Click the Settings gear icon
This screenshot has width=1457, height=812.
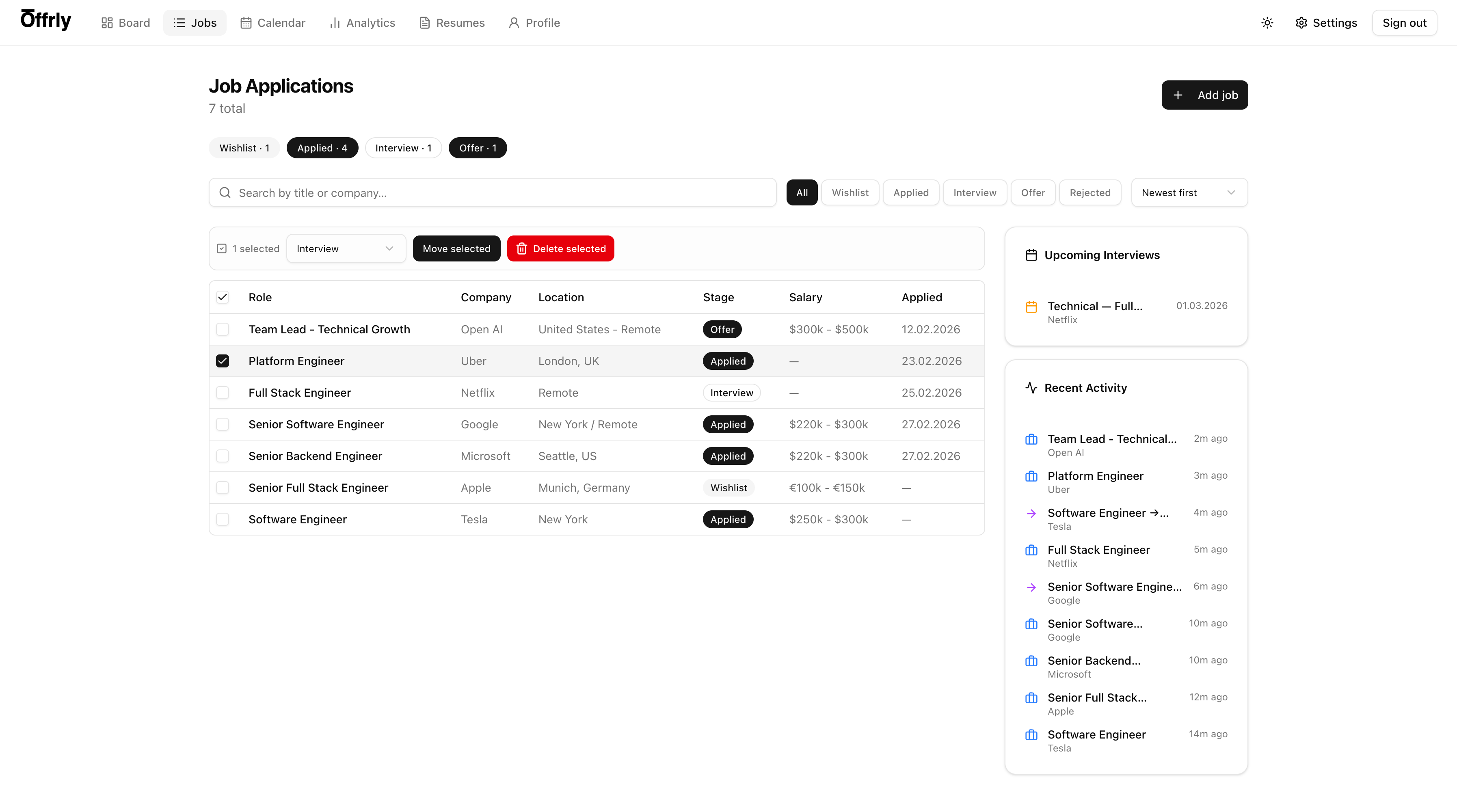[1301, 23]
